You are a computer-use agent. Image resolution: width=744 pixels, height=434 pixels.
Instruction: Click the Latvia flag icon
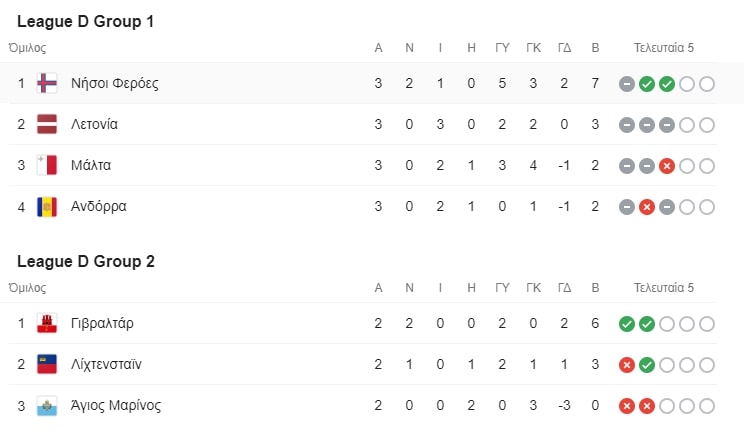(x=47, y=124)
